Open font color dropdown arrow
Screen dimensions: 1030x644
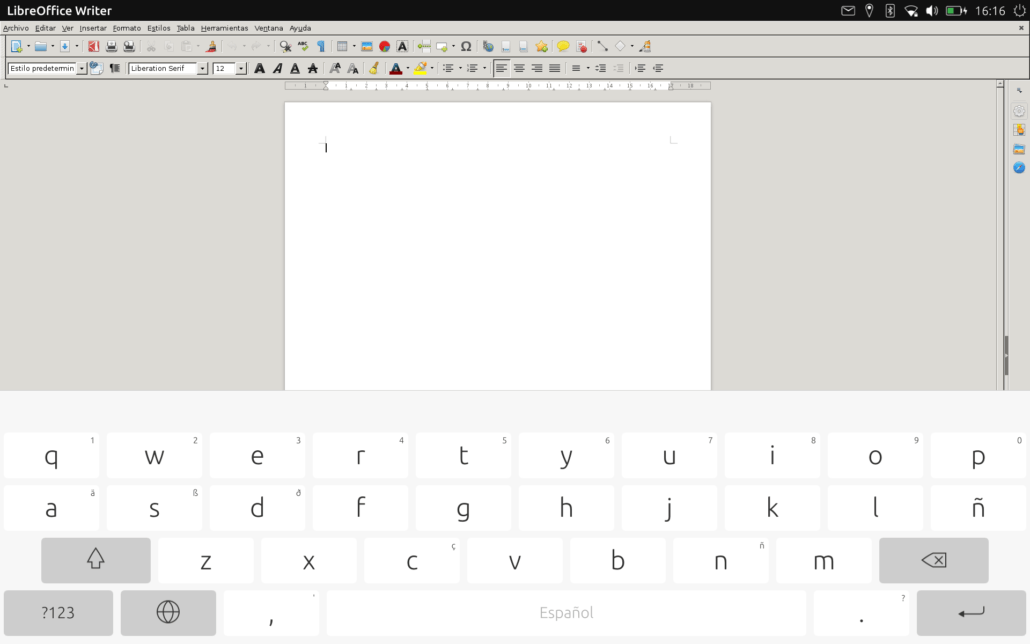[x=407, y=68]
